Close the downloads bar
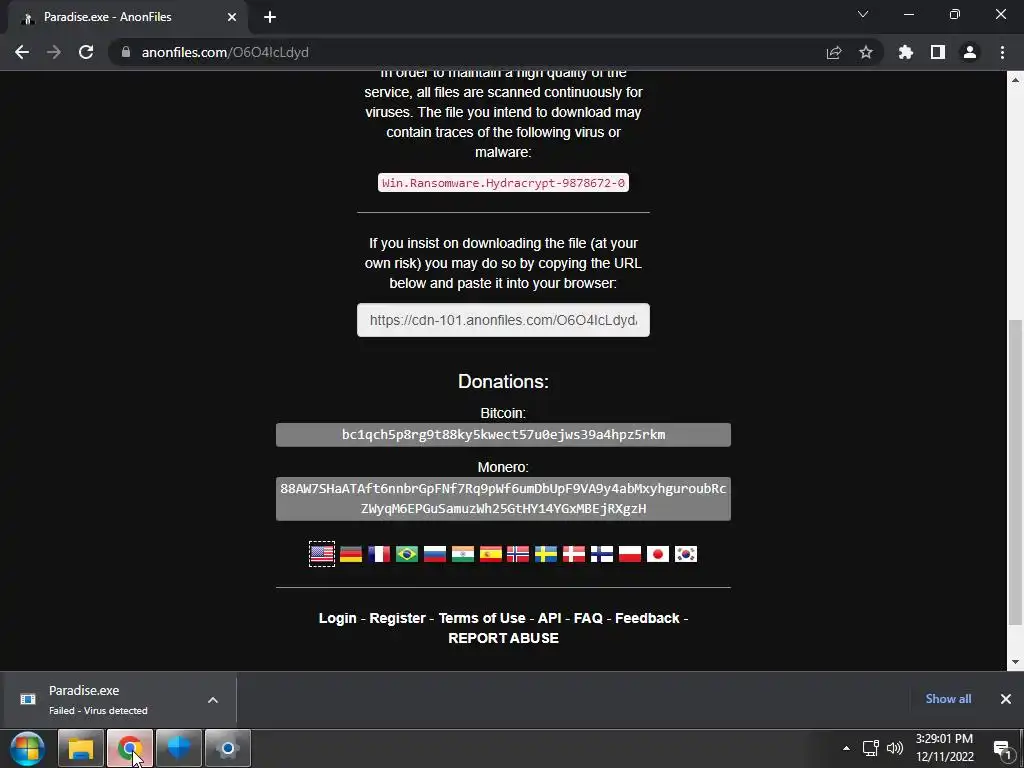The width and height of the screenshot is (1024, 768). [1006, 699]
